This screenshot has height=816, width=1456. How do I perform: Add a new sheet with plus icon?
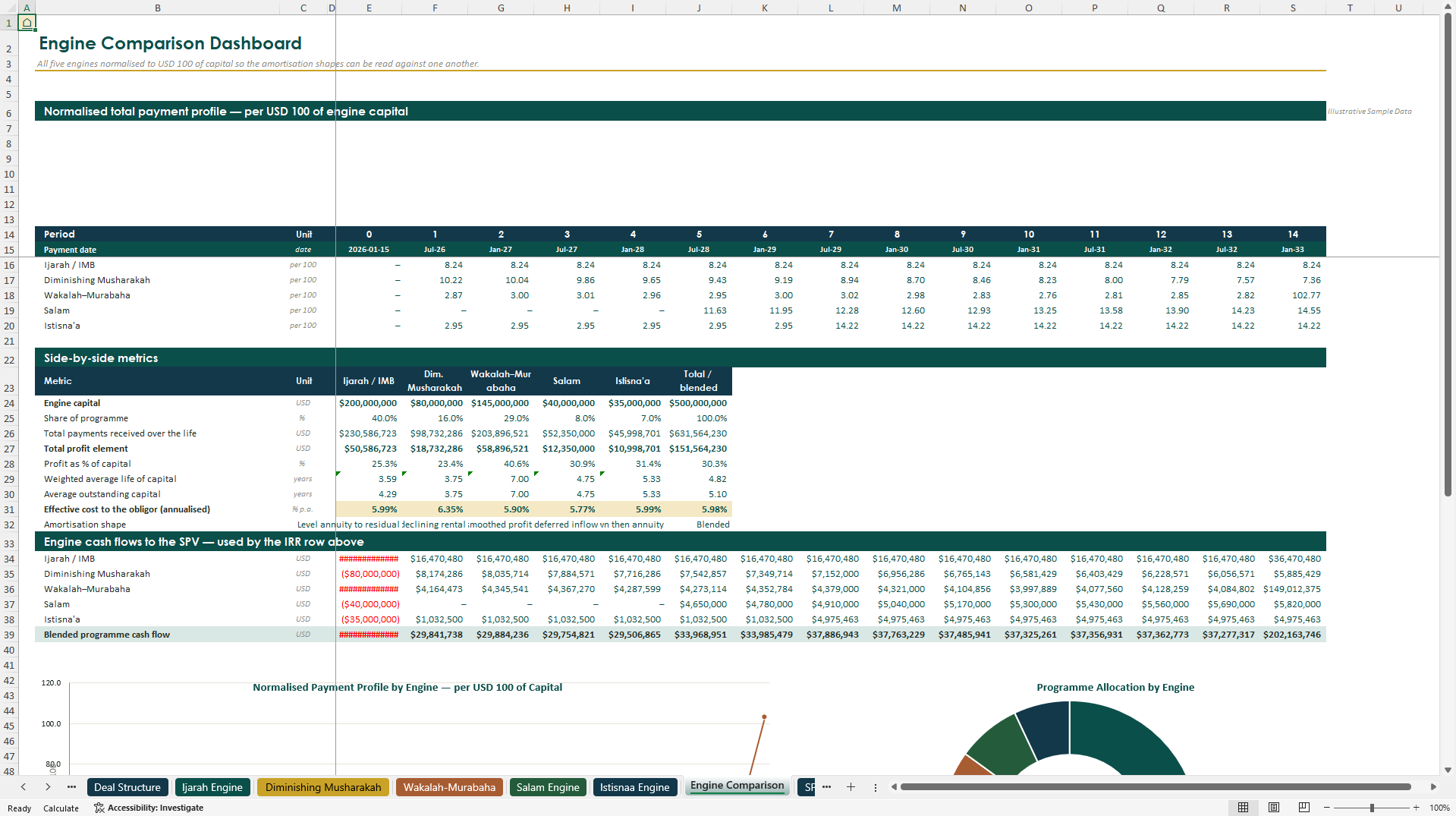click(851, 787)
